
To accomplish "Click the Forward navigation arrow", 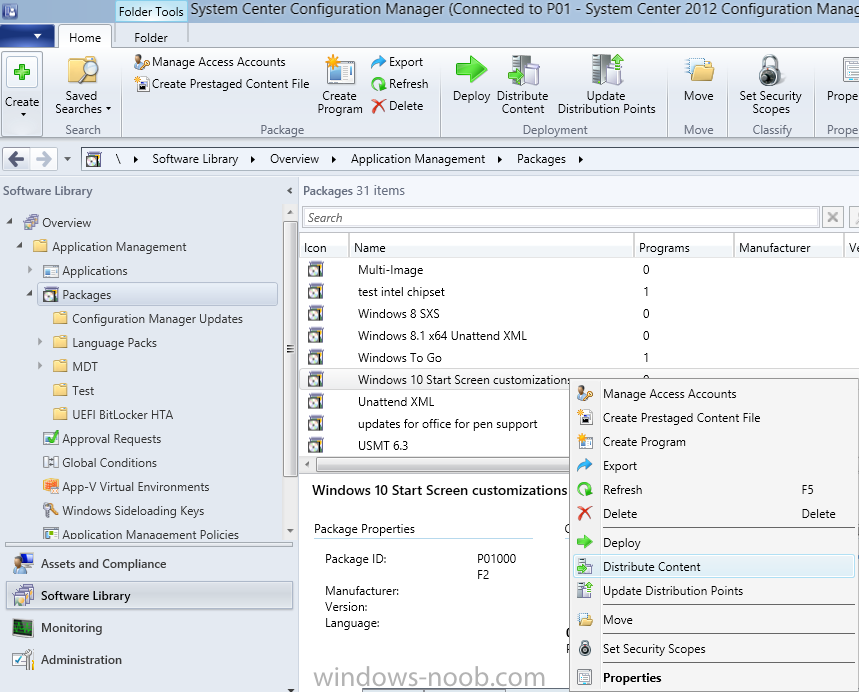I will click(43, 159).
